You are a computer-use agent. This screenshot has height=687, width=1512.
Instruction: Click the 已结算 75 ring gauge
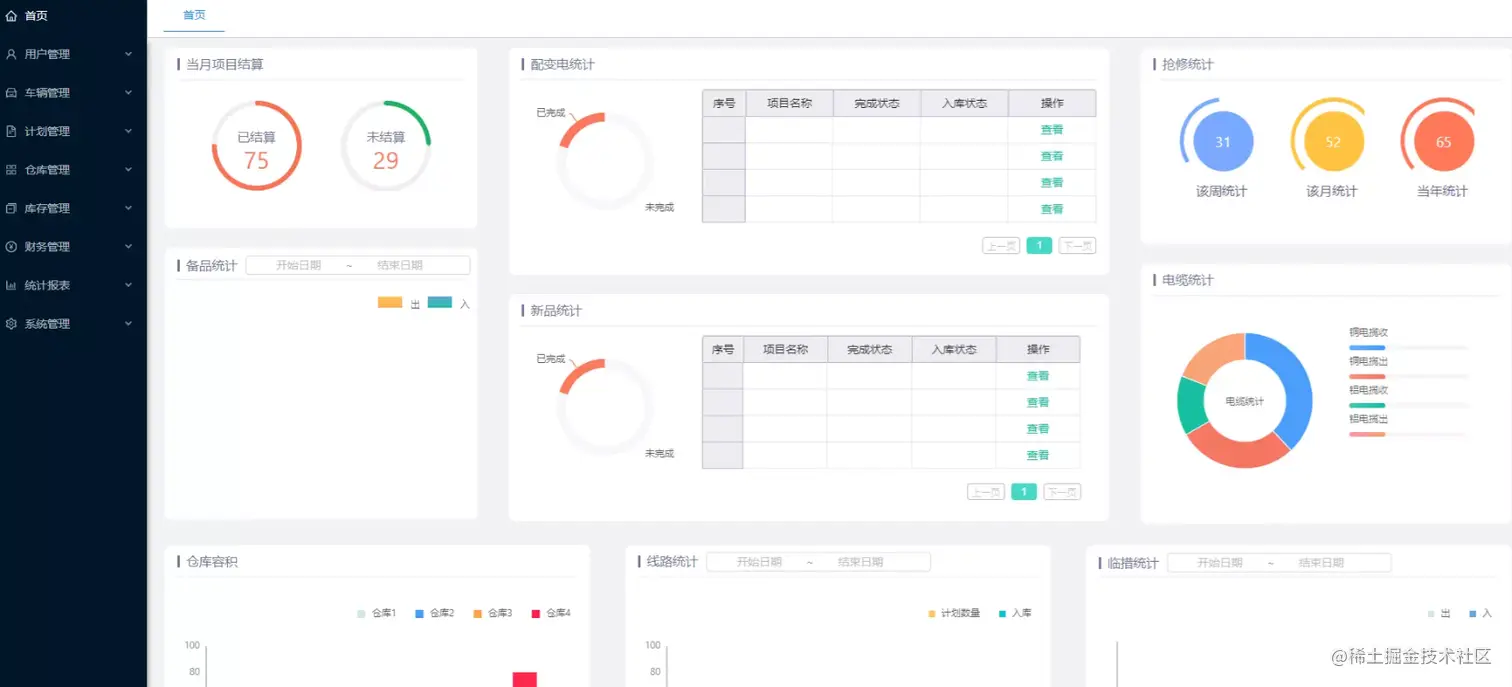tap(256, 146)
